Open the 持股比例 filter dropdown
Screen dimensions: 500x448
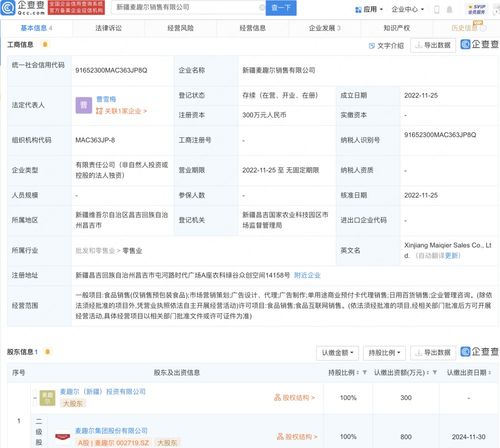384,353
